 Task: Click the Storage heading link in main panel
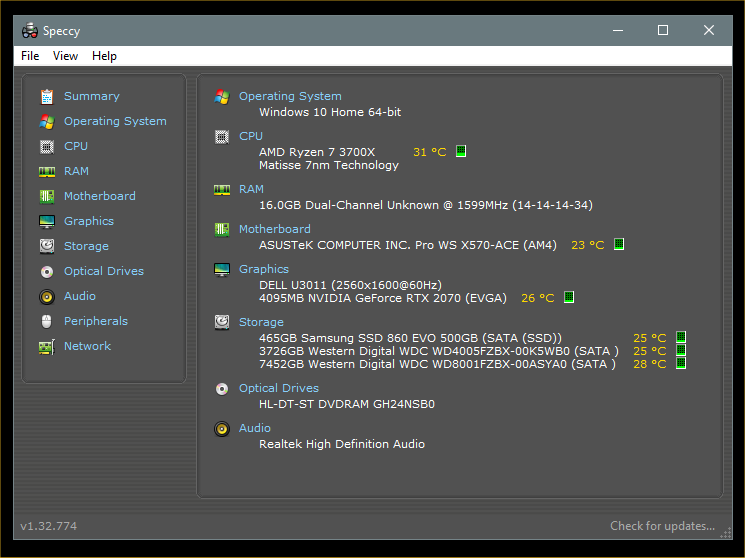pos(261,322)
